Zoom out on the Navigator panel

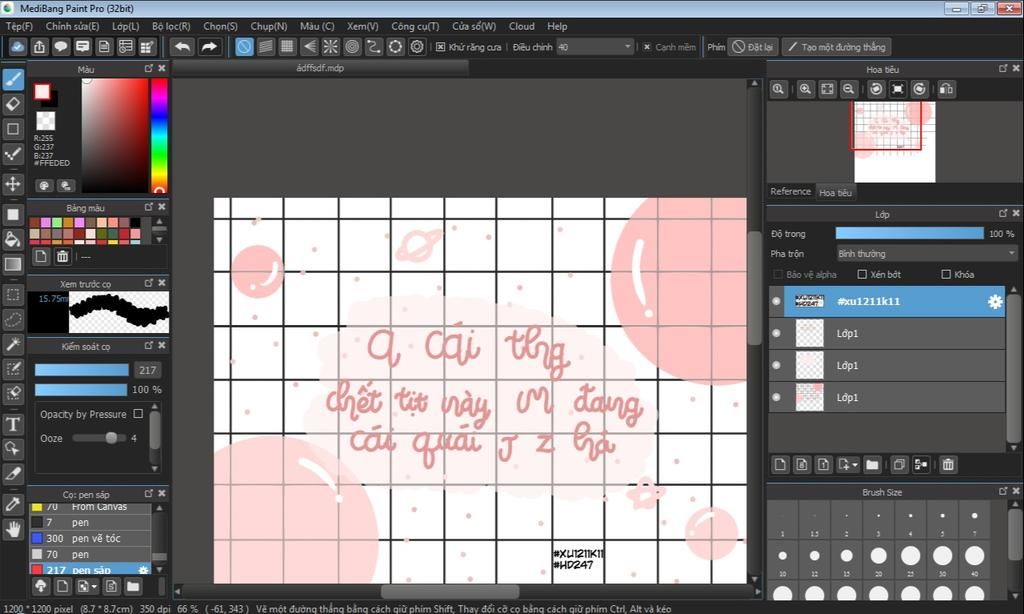(x=848, y=89)
